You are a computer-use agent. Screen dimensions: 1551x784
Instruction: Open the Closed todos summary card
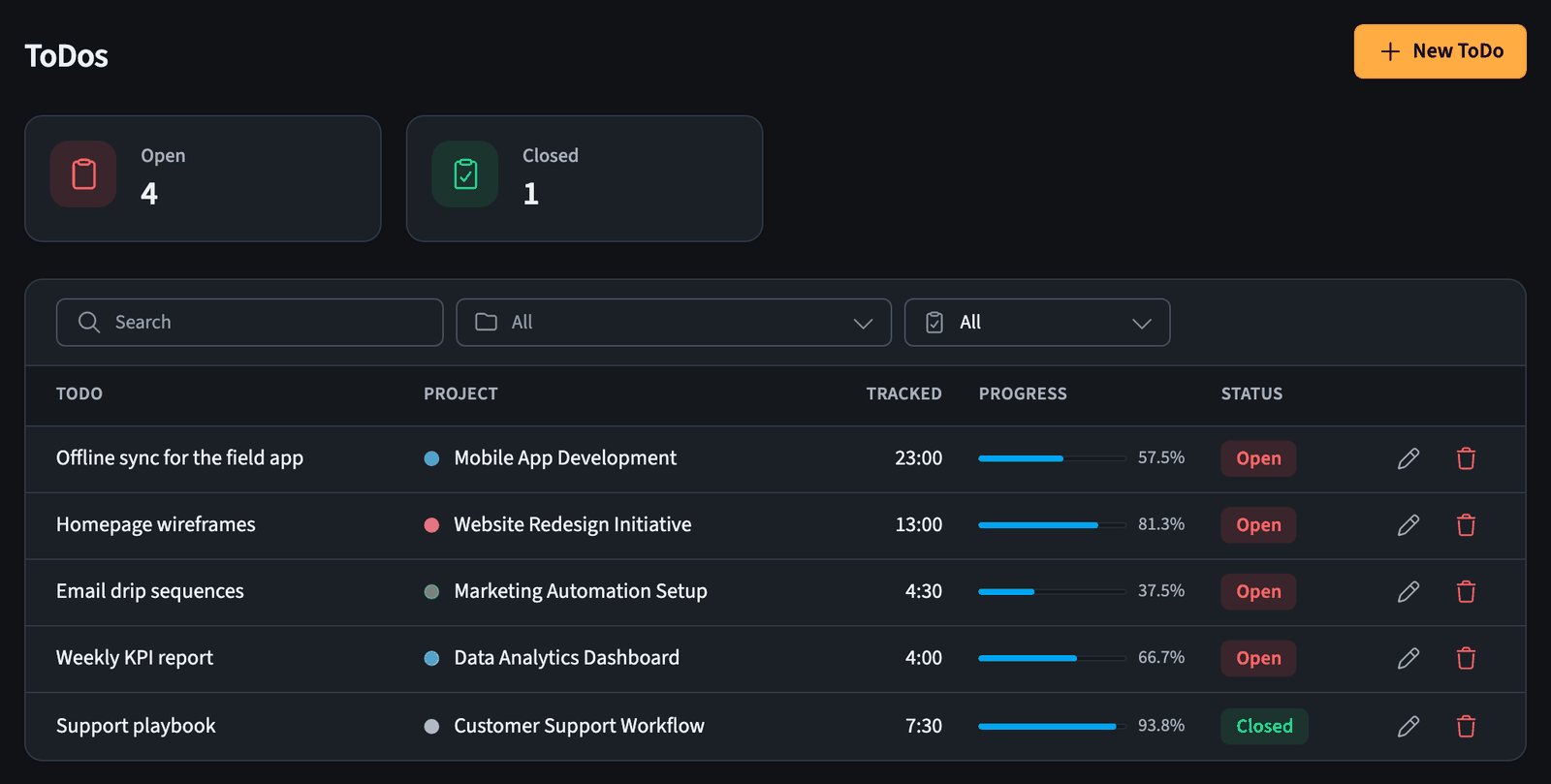coord(585,178)
